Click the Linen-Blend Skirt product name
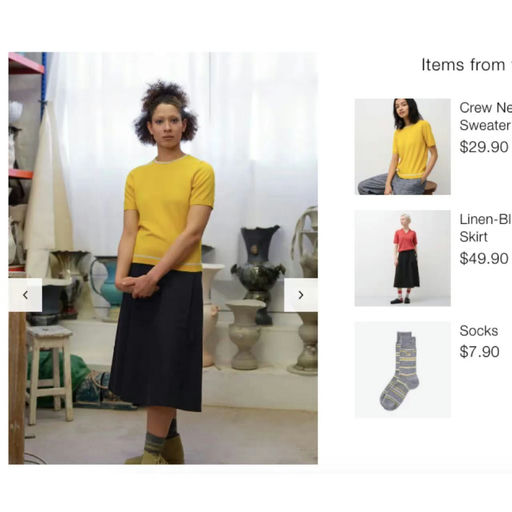Image resolution: width=512 pixels, height=512 pixels. [486, 228]
